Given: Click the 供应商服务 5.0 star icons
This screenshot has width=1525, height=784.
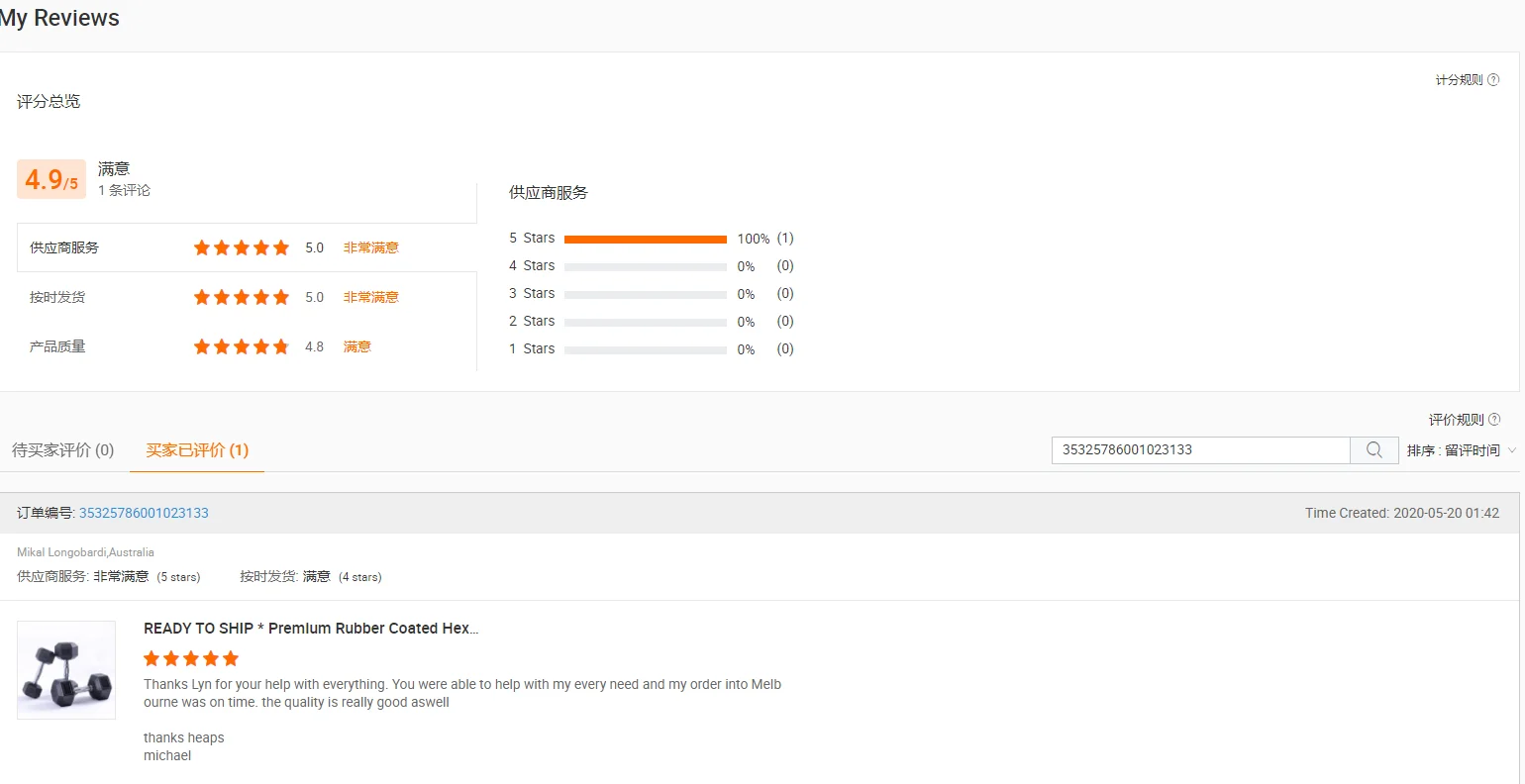Looking at the screenshot, I should coord(242,247).
